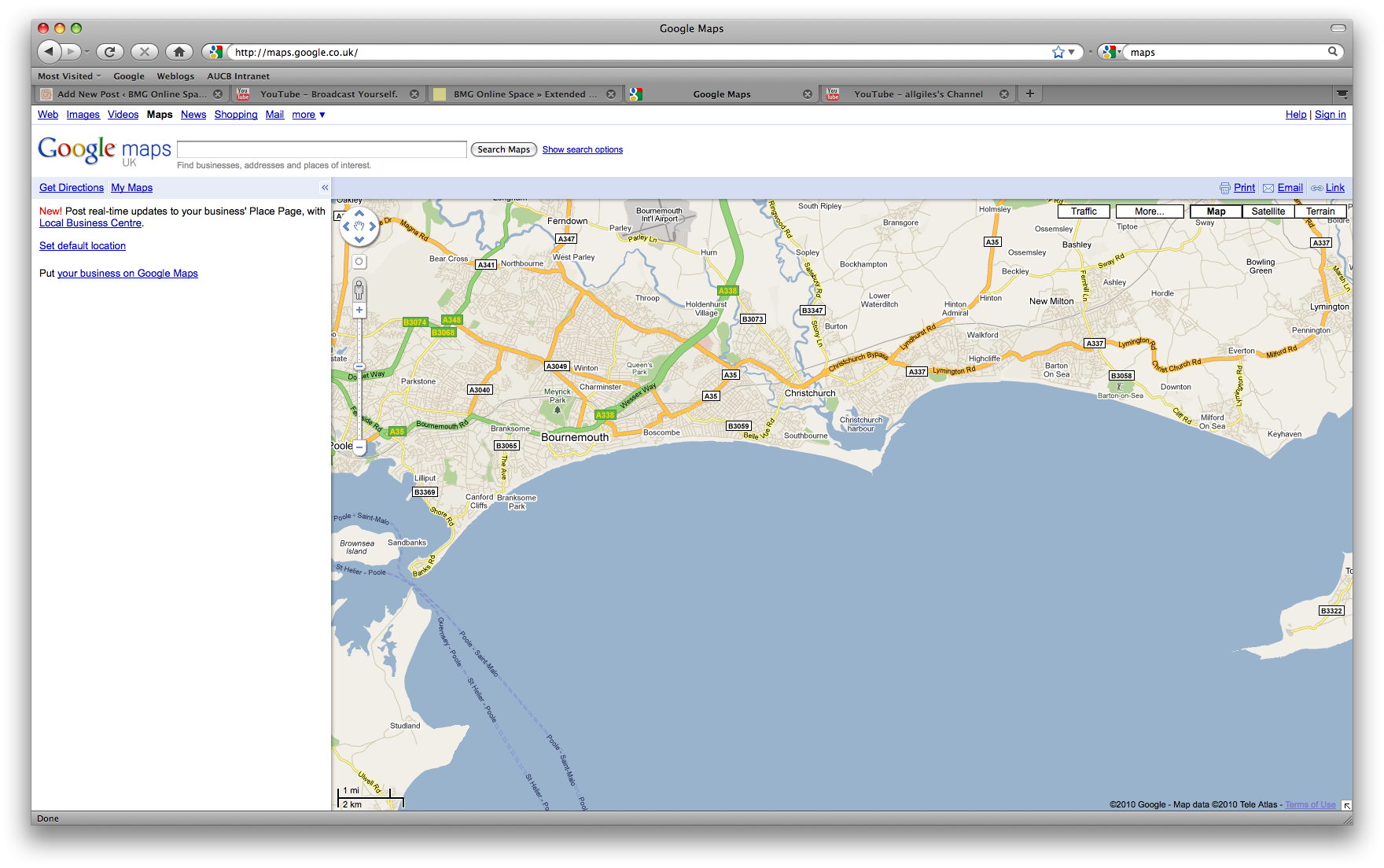Open the Google bookmark in toolbar
Screen dimensions: 1384x868
click(129, 76)
